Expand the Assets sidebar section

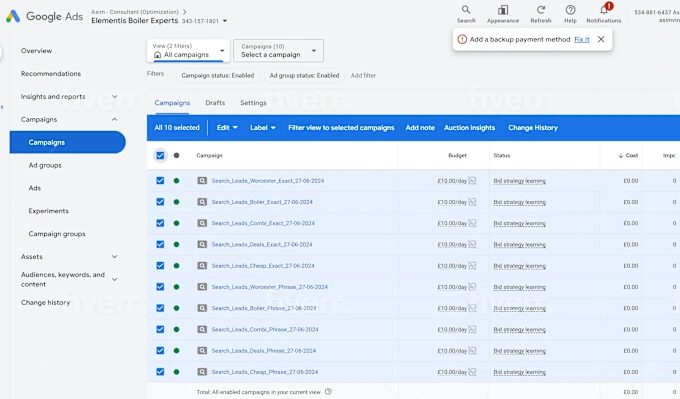pos(114,257)
